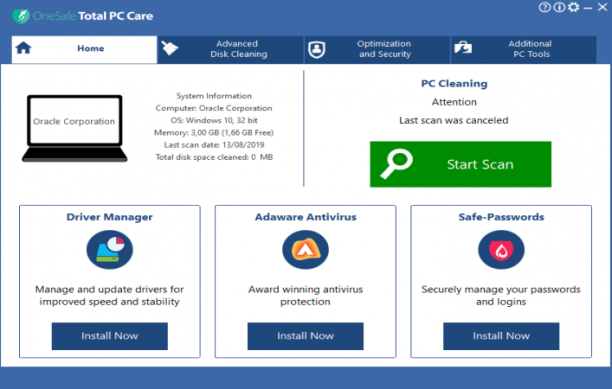Install Now under Adaware Antivirus
The width and height of the screenshot is (612, 389).
click(305, 336)
